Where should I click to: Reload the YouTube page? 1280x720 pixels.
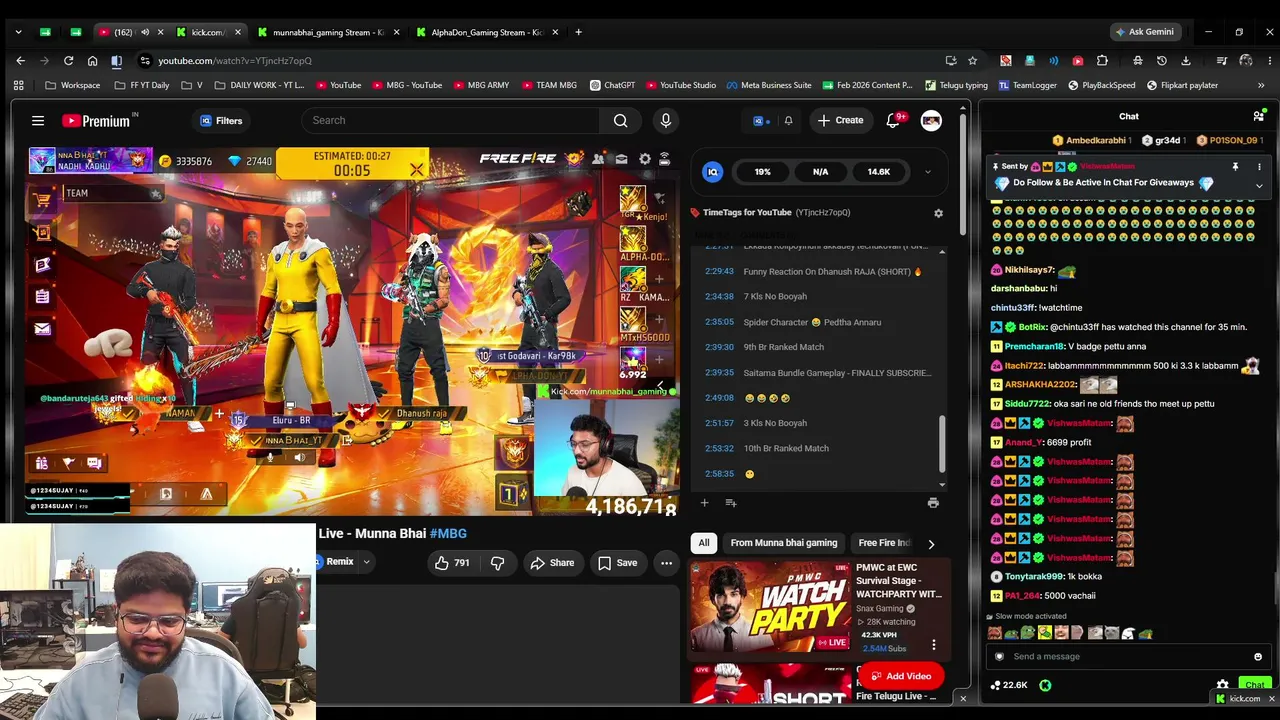click(68, 61)
